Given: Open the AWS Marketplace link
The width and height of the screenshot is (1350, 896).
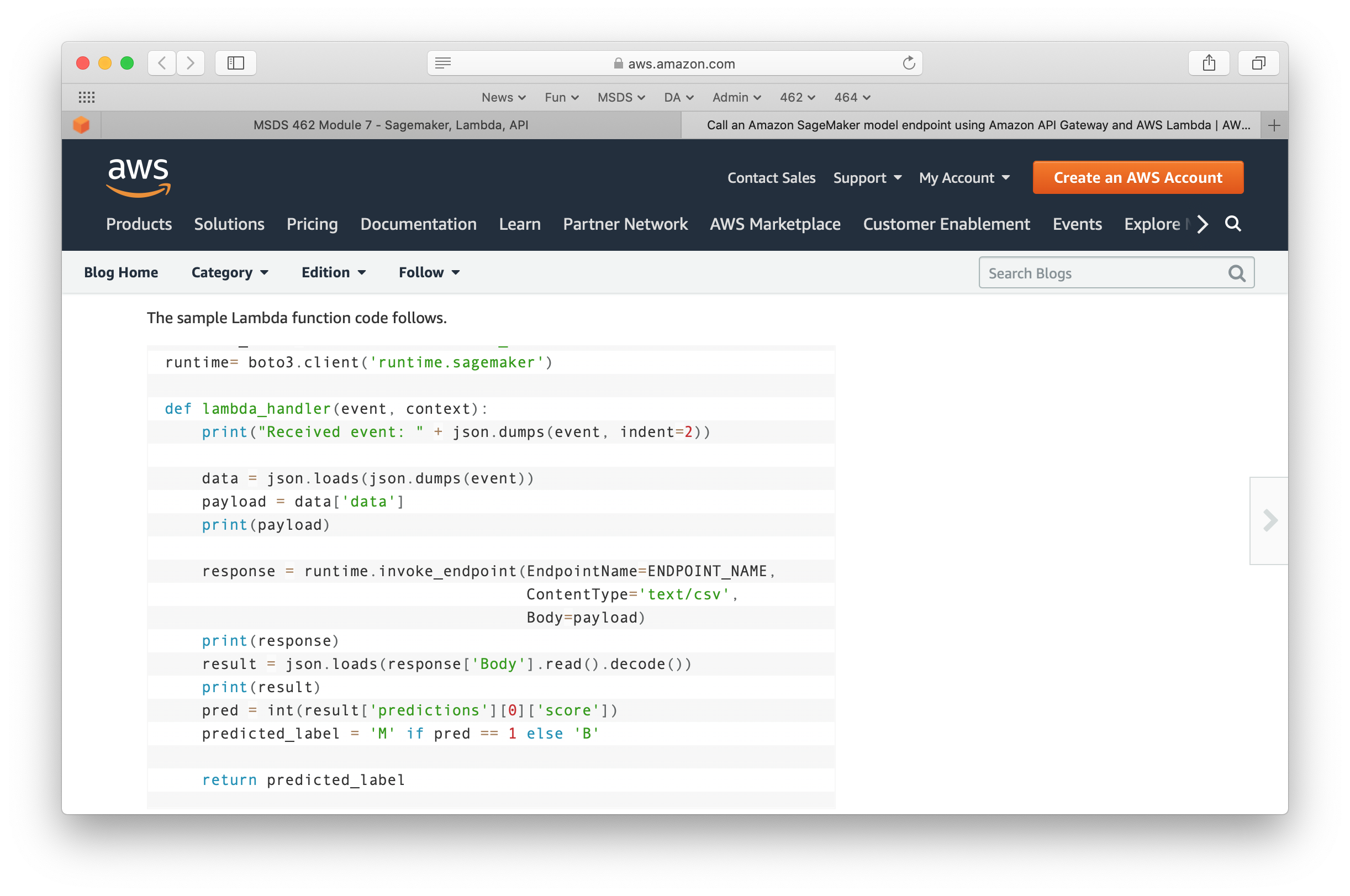Looking at the screenshot, I should coord(774,224).
